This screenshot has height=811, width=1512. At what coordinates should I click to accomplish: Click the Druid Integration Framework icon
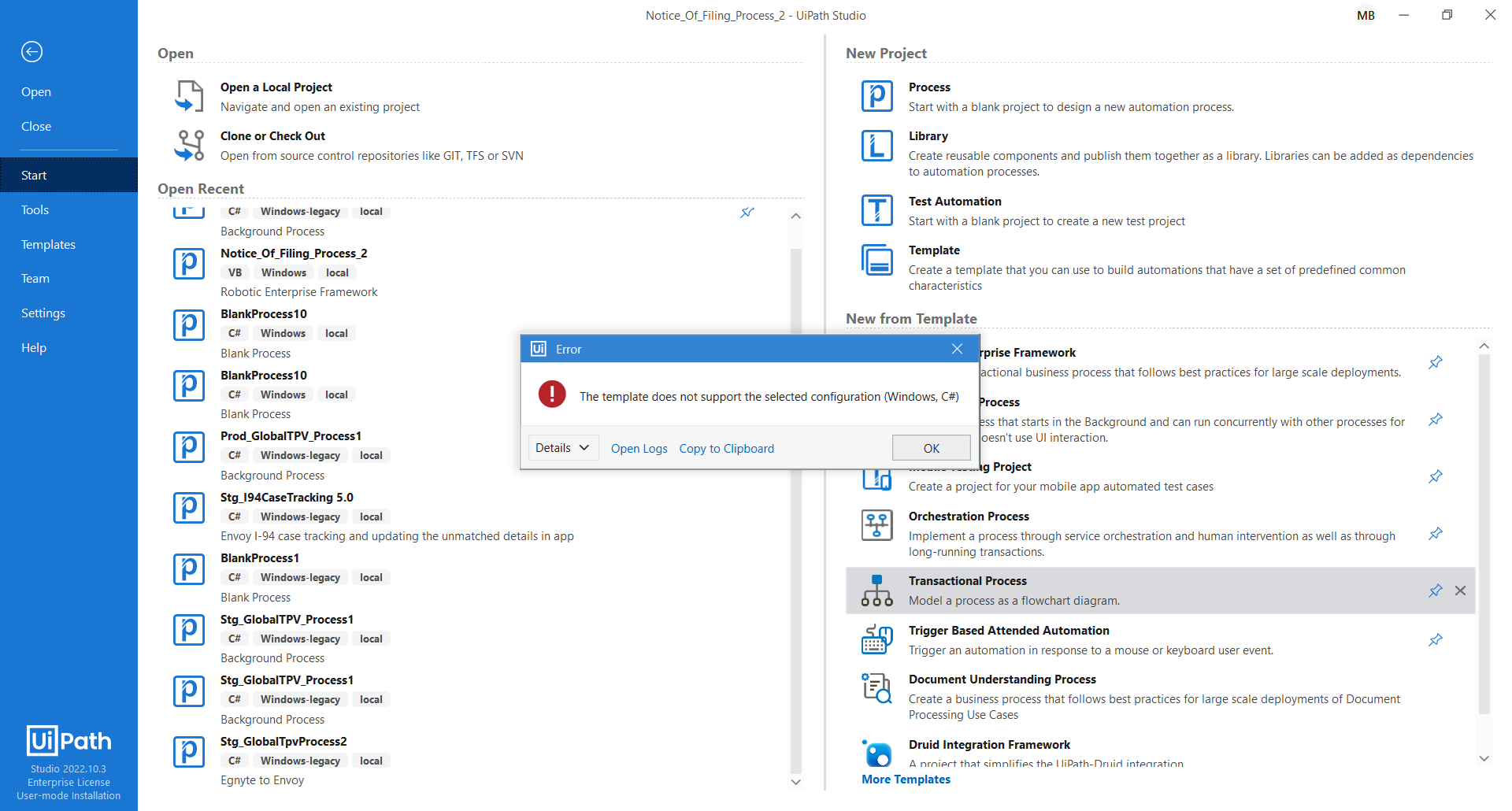click(877, 754)
